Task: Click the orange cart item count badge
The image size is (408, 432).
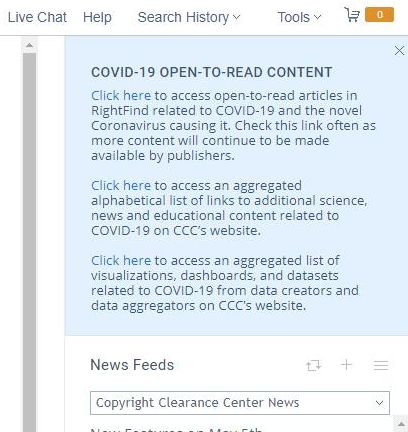Action: 379,15
